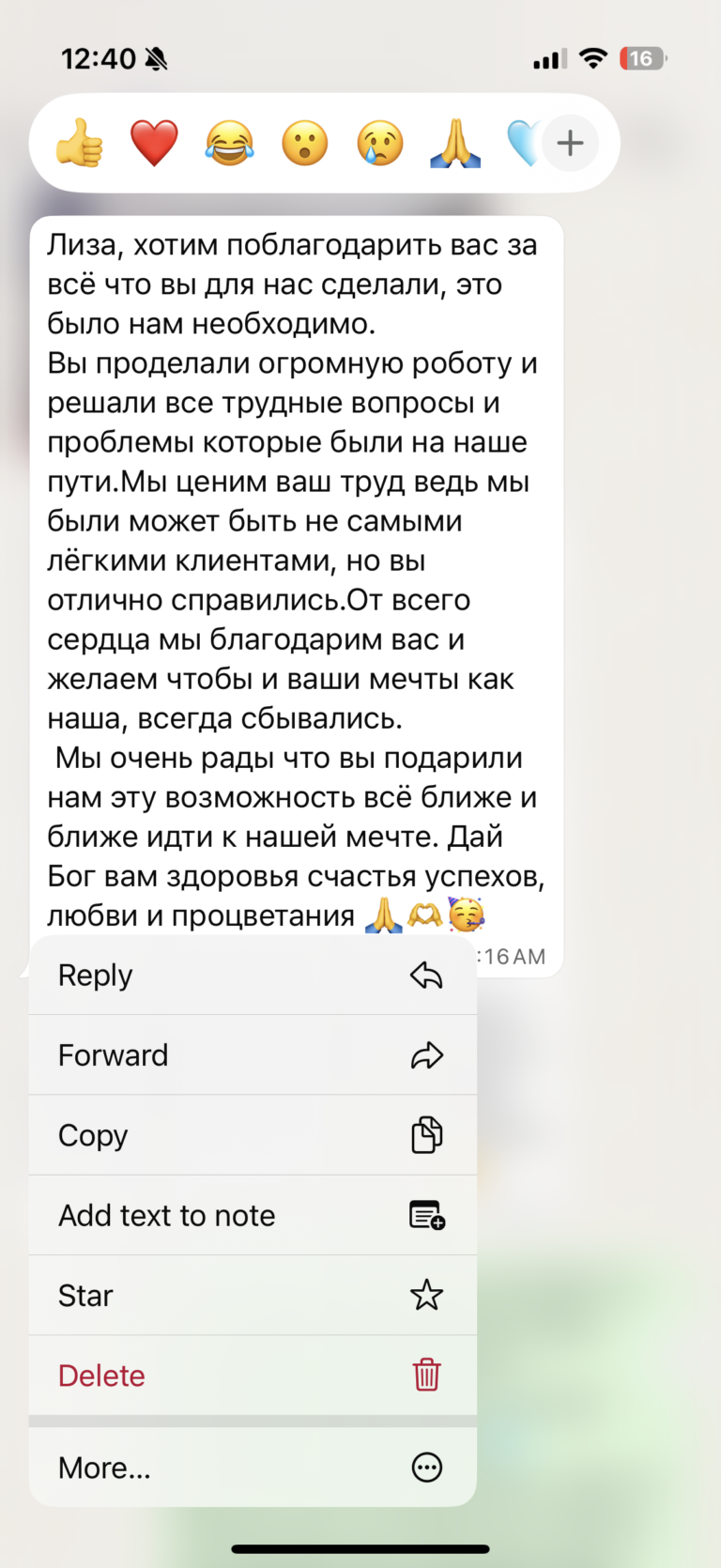Open more reactions with the plus icon
Viewport: 721px width, 1568px height.
pyautogui.click(x=571, y=143)
